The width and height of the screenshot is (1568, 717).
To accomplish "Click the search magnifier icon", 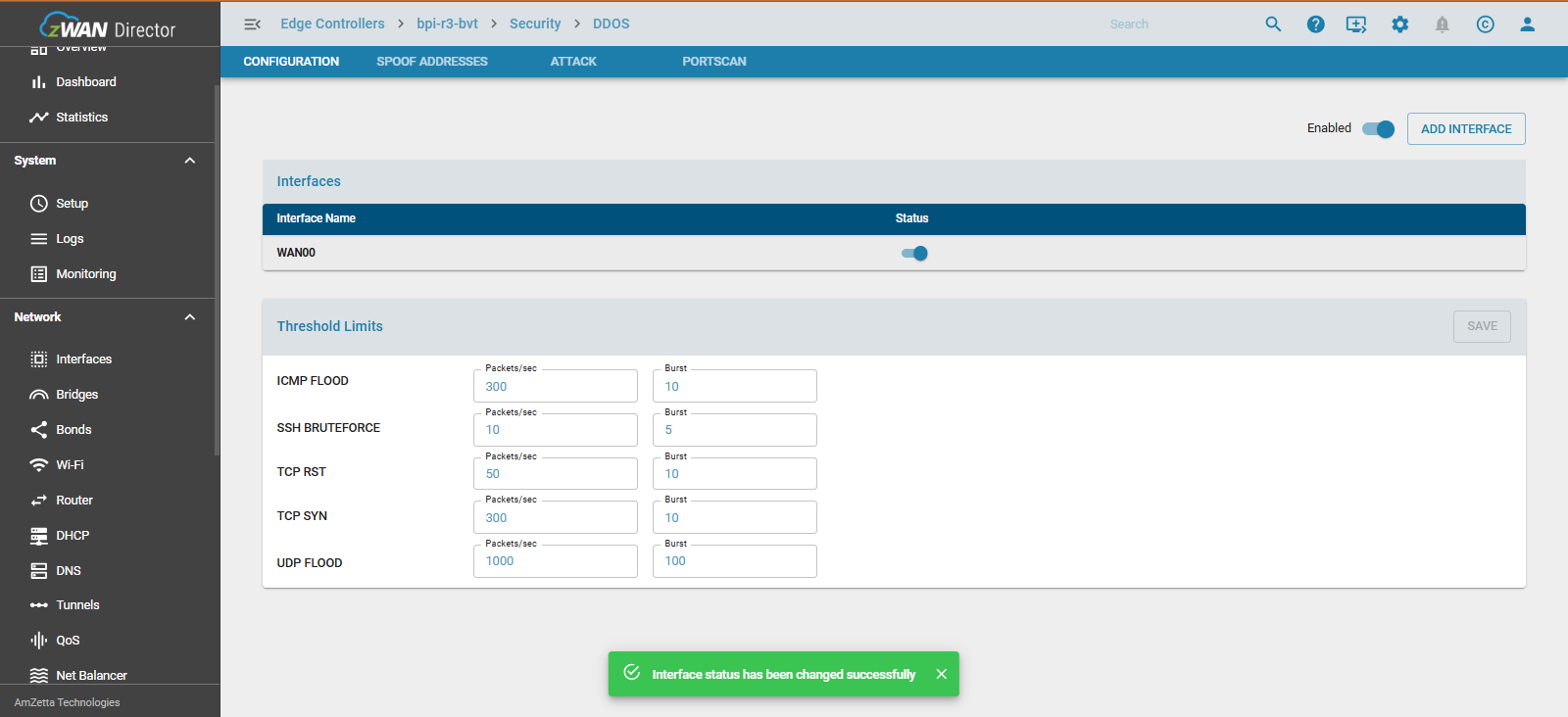I will point(1273,24).
